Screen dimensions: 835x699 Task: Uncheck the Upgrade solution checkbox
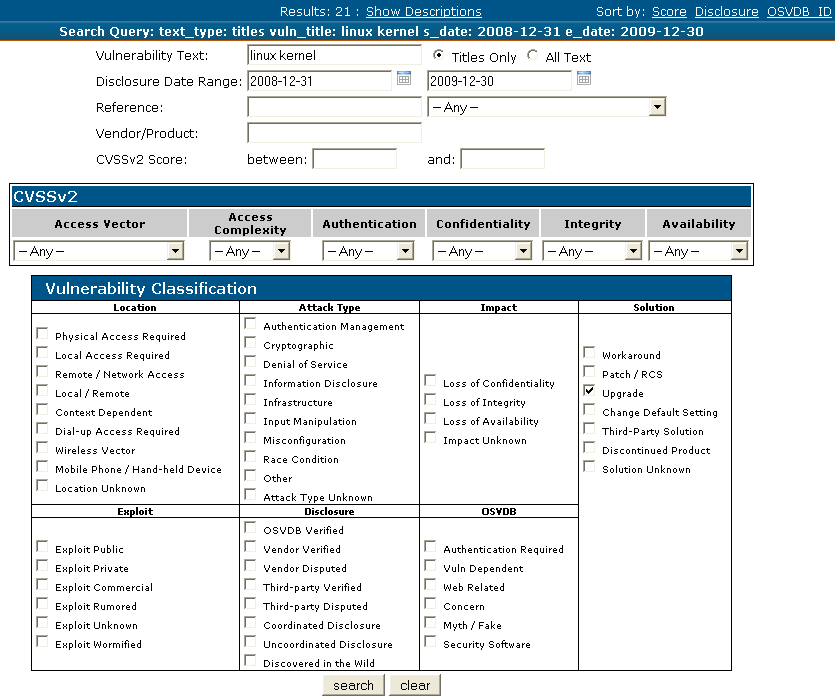point(589,390)
